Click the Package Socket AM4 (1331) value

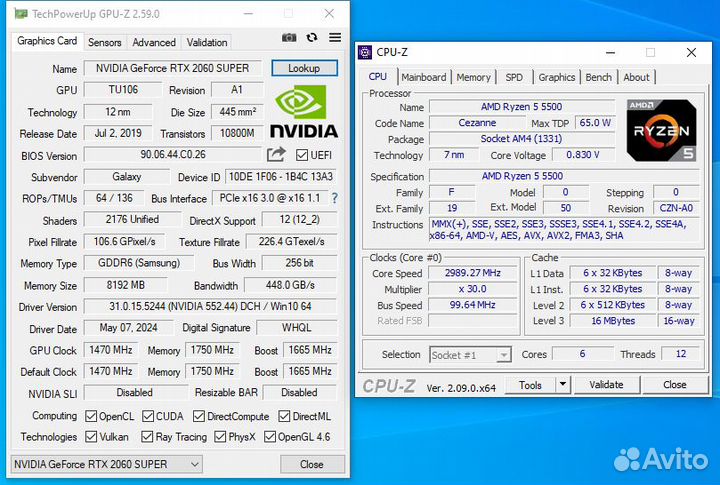point(522,139)
